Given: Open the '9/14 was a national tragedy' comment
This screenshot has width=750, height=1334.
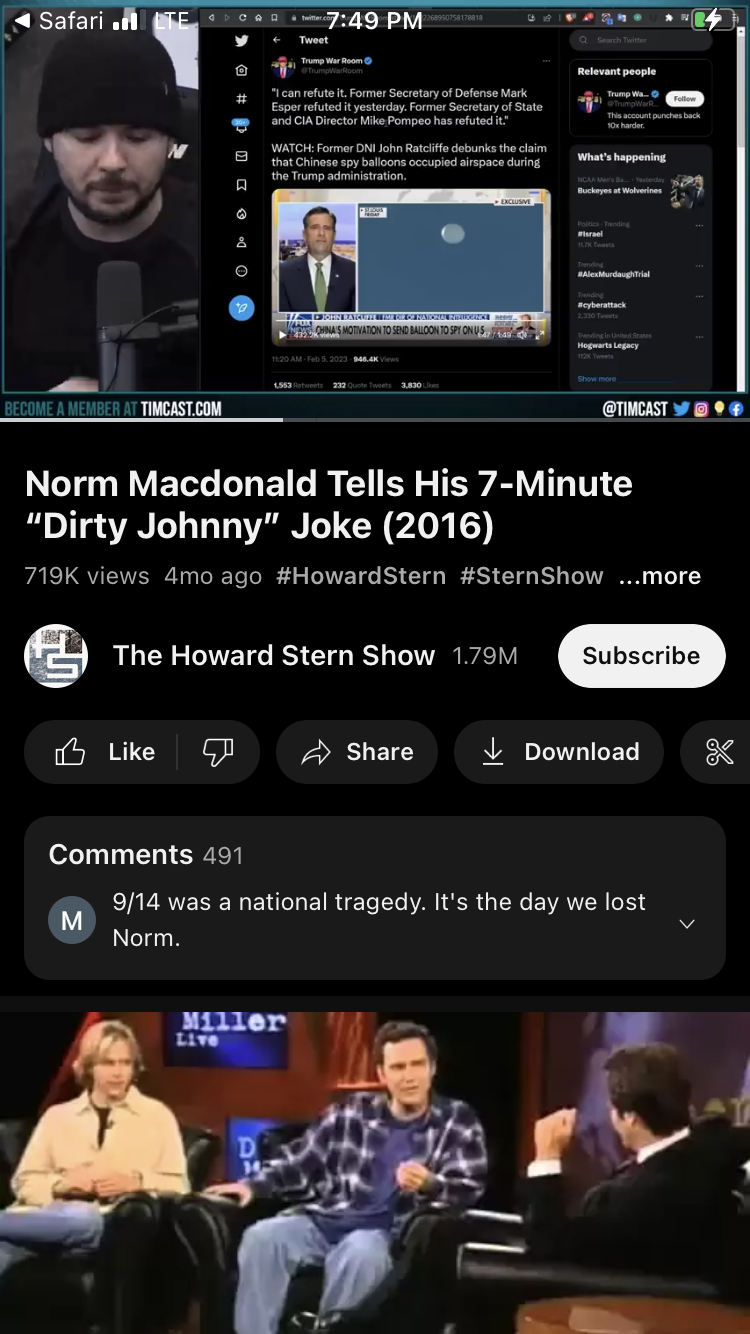Looking at the screenshot, I should [x=379, y=920].
